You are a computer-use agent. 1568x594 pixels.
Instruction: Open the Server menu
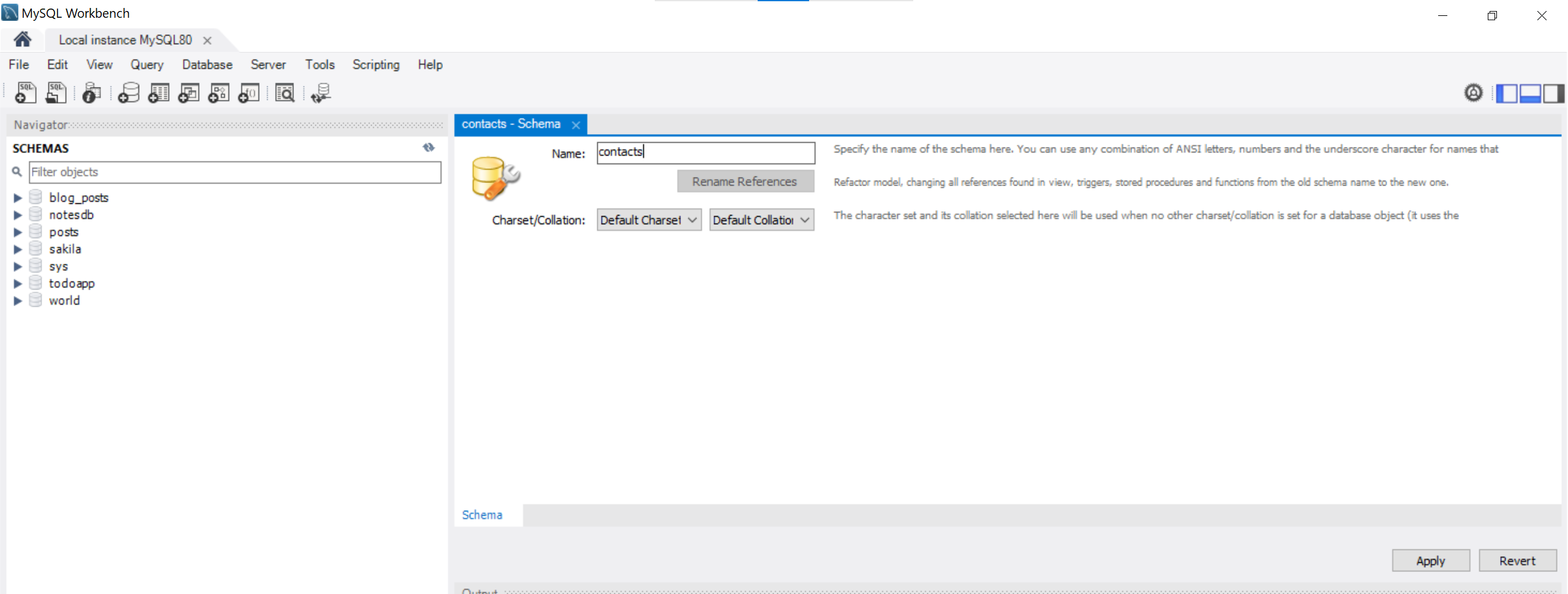(268, 64)
